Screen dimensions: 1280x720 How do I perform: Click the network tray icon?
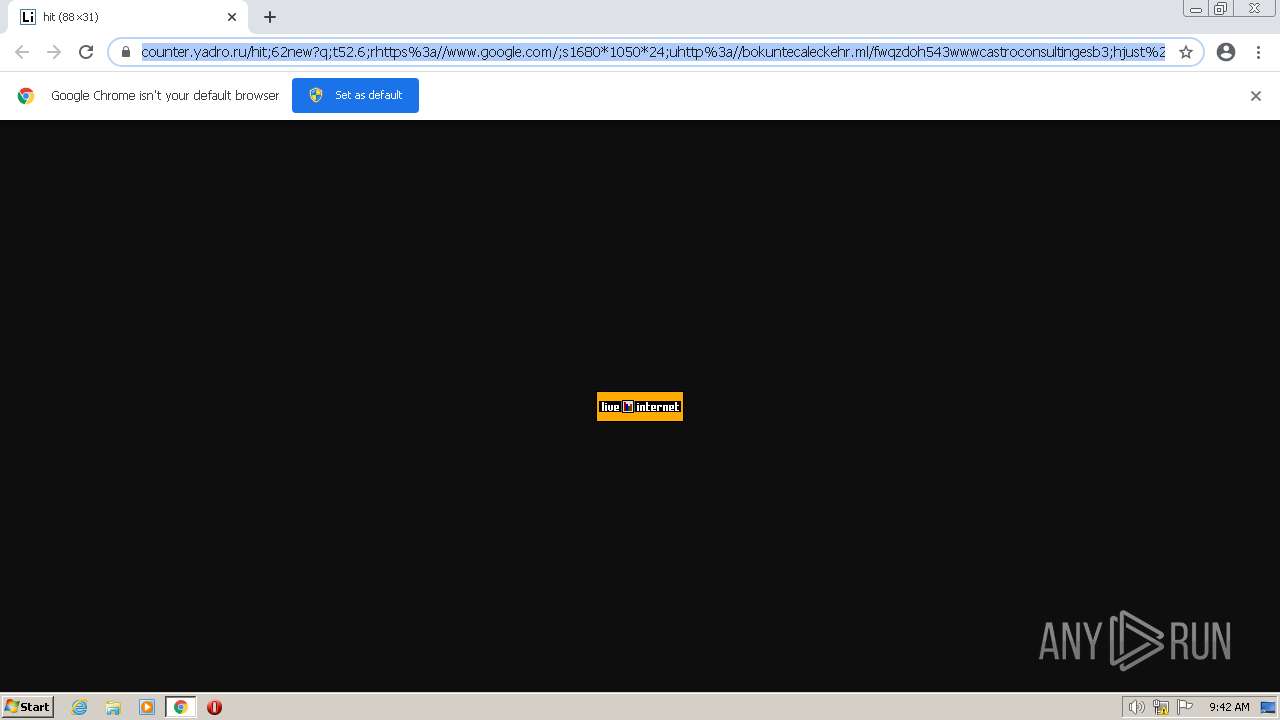coord(1161,707)
